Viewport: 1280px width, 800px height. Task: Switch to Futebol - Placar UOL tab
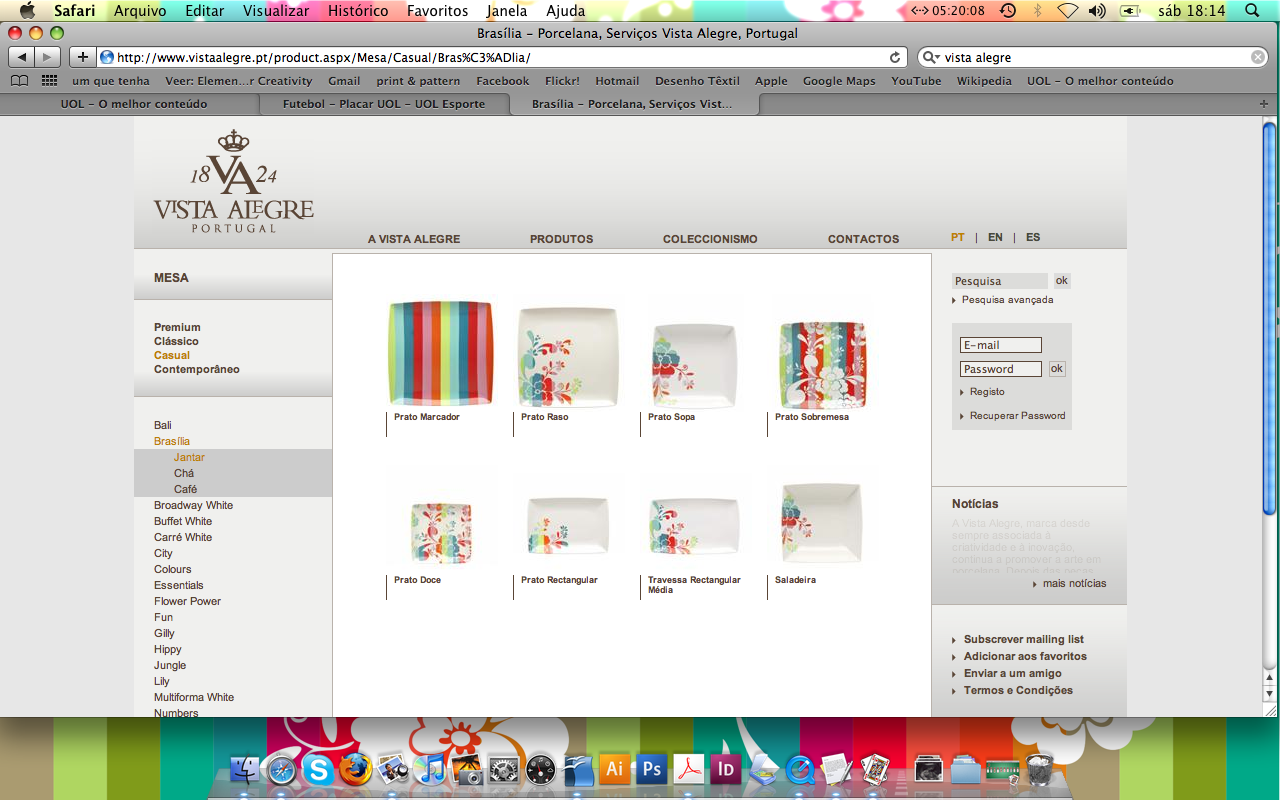point(384,104)
